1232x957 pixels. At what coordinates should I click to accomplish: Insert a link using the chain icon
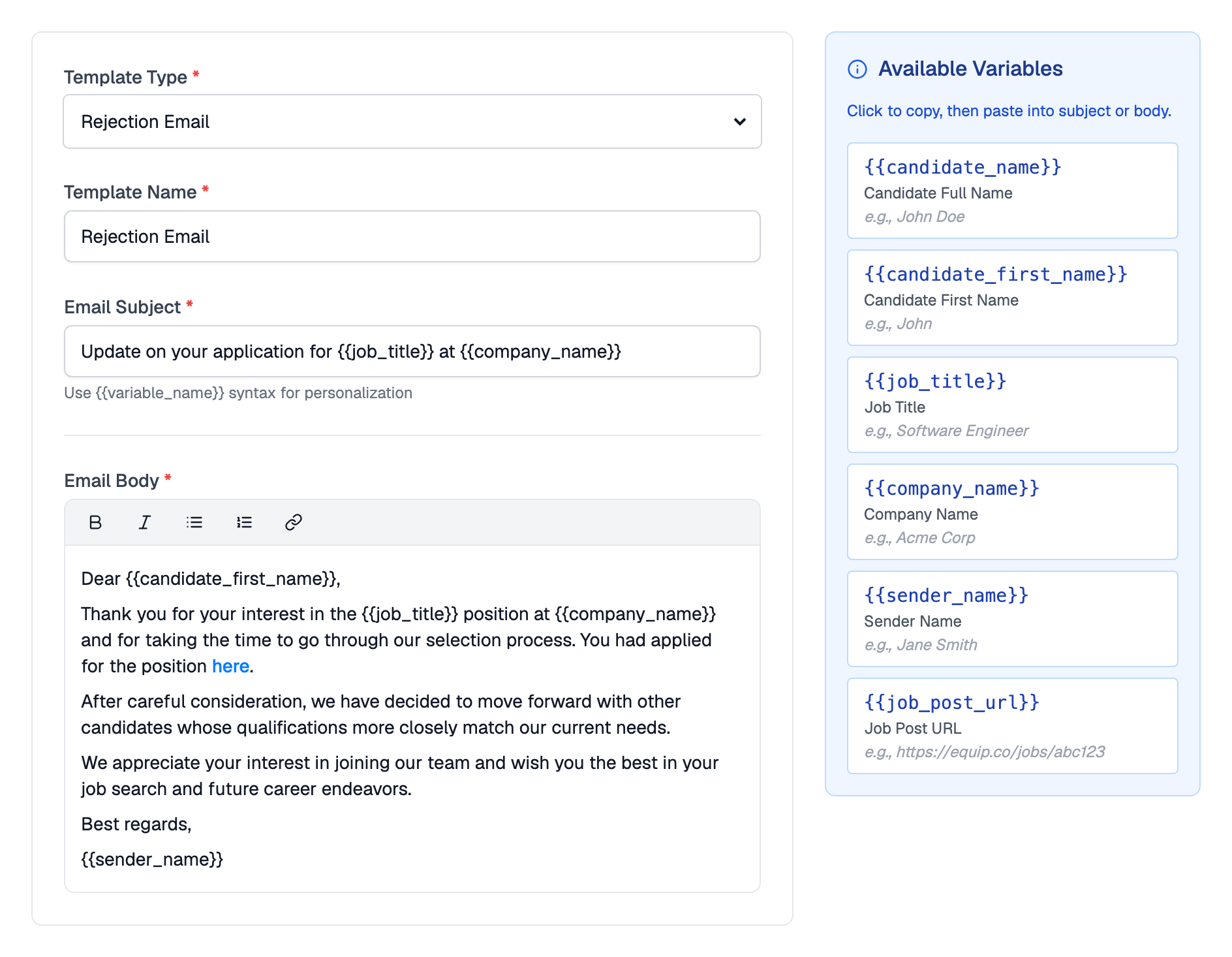[x=294, y=522]
